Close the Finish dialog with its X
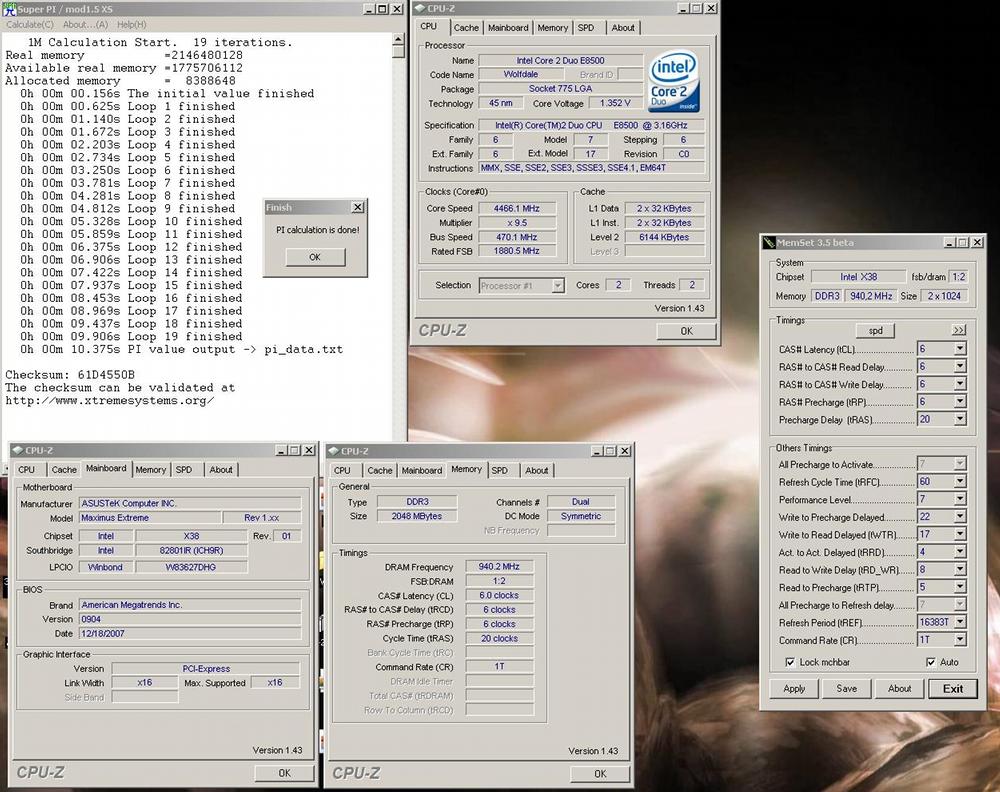The image size is (1000, 792). pyautogui.click(x=357, y=208)
